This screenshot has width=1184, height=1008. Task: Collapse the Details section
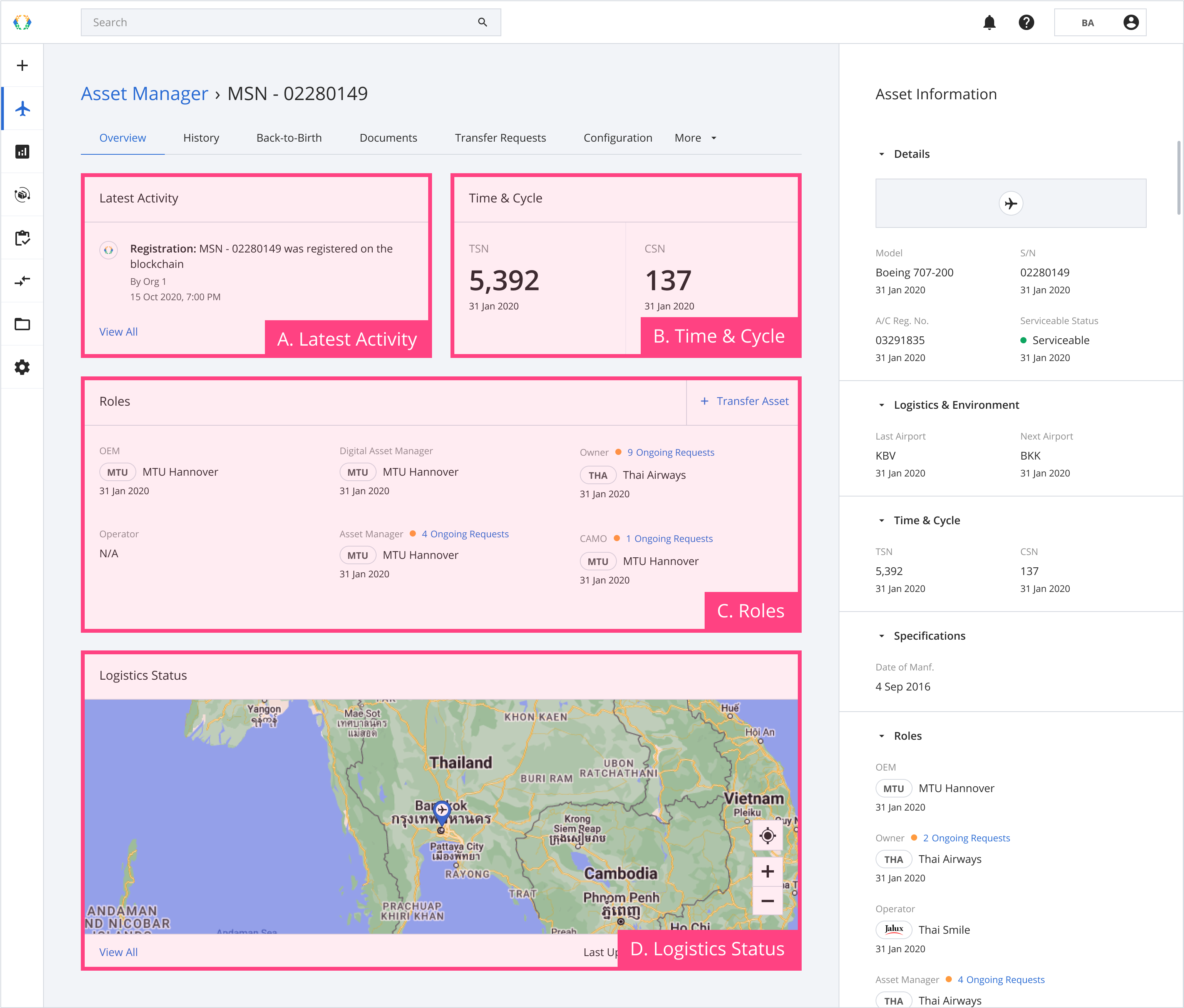coord(881,154)
